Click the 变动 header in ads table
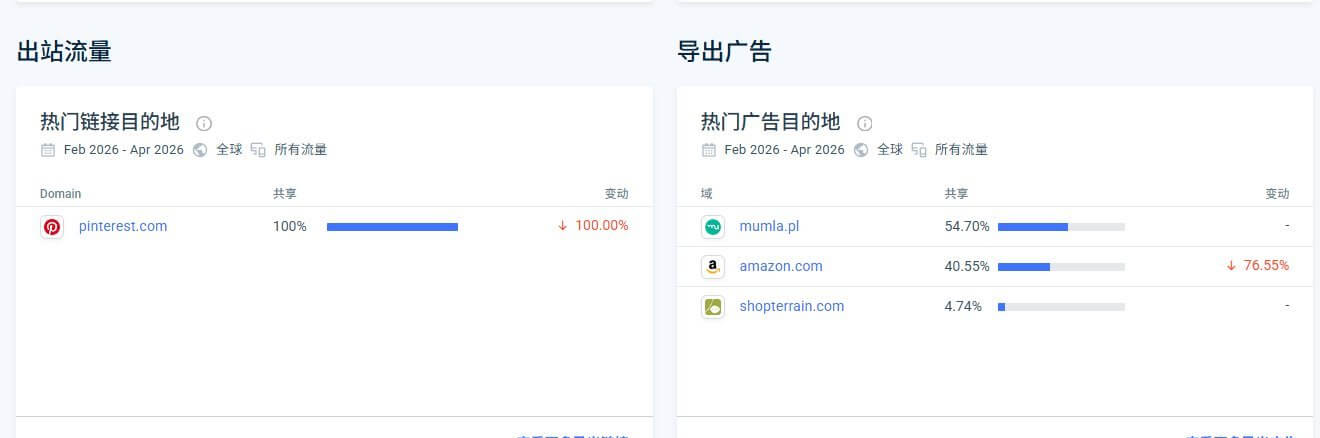Viewport: 1320px width, 438px height. coord(1278,194)
